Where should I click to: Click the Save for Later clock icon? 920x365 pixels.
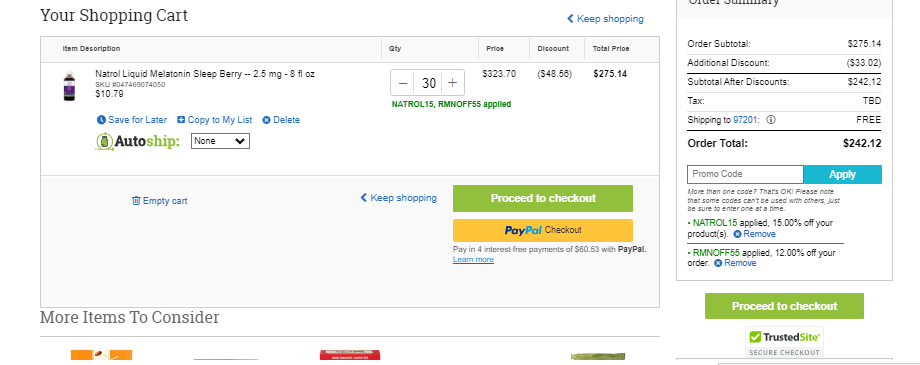tap(101, 120)
